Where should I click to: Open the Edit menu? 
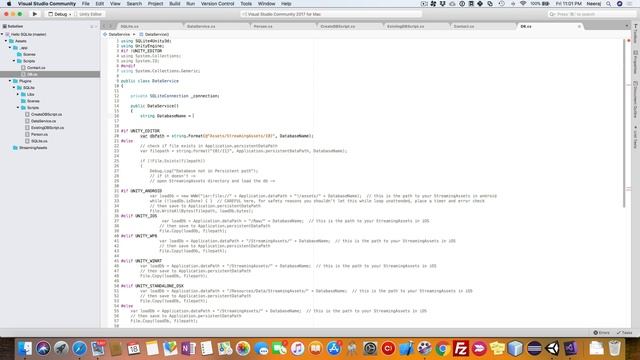point(100,4)
